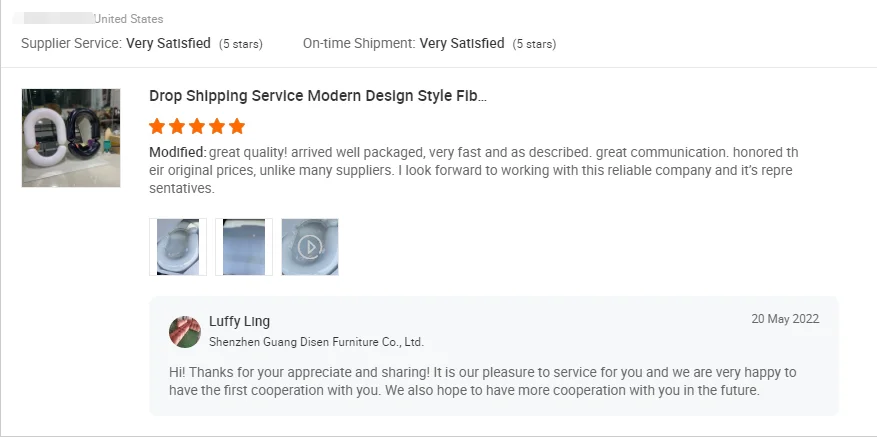Click "(5 stars)" beside On-time Shipment
This screenshot has width=877, height=437.
[534, 44]
